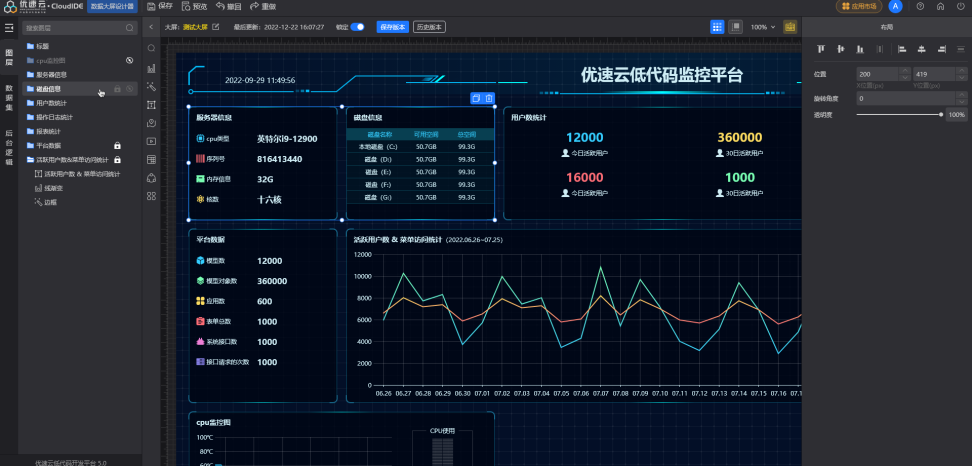This screenshot has width=972, height=466.
Task: Show the hidden cpu监控图 layer
Action: (x=130, y=60)
